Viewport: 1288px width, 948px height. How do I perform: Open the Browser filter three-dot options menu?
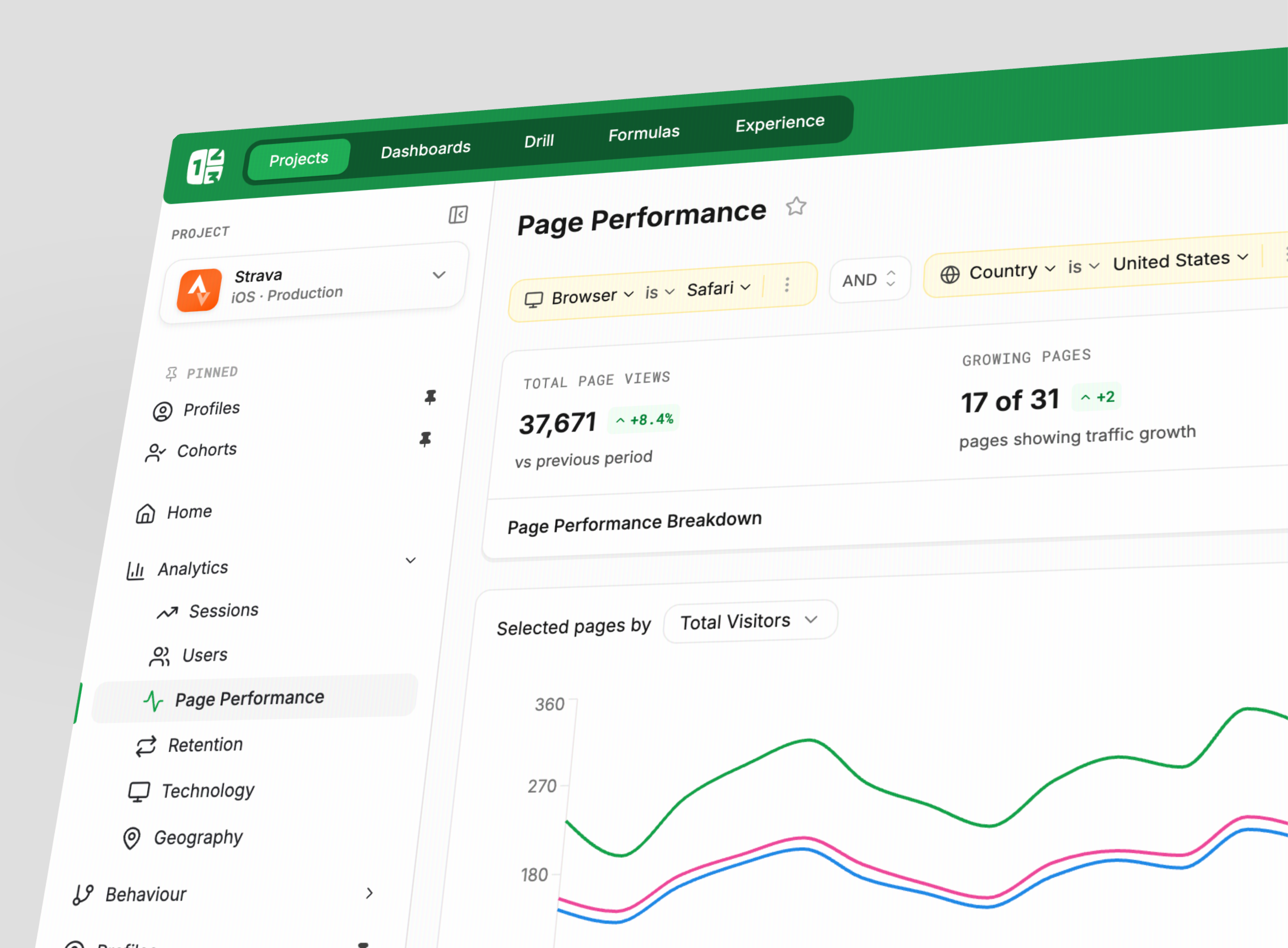[x=787, y=285]
